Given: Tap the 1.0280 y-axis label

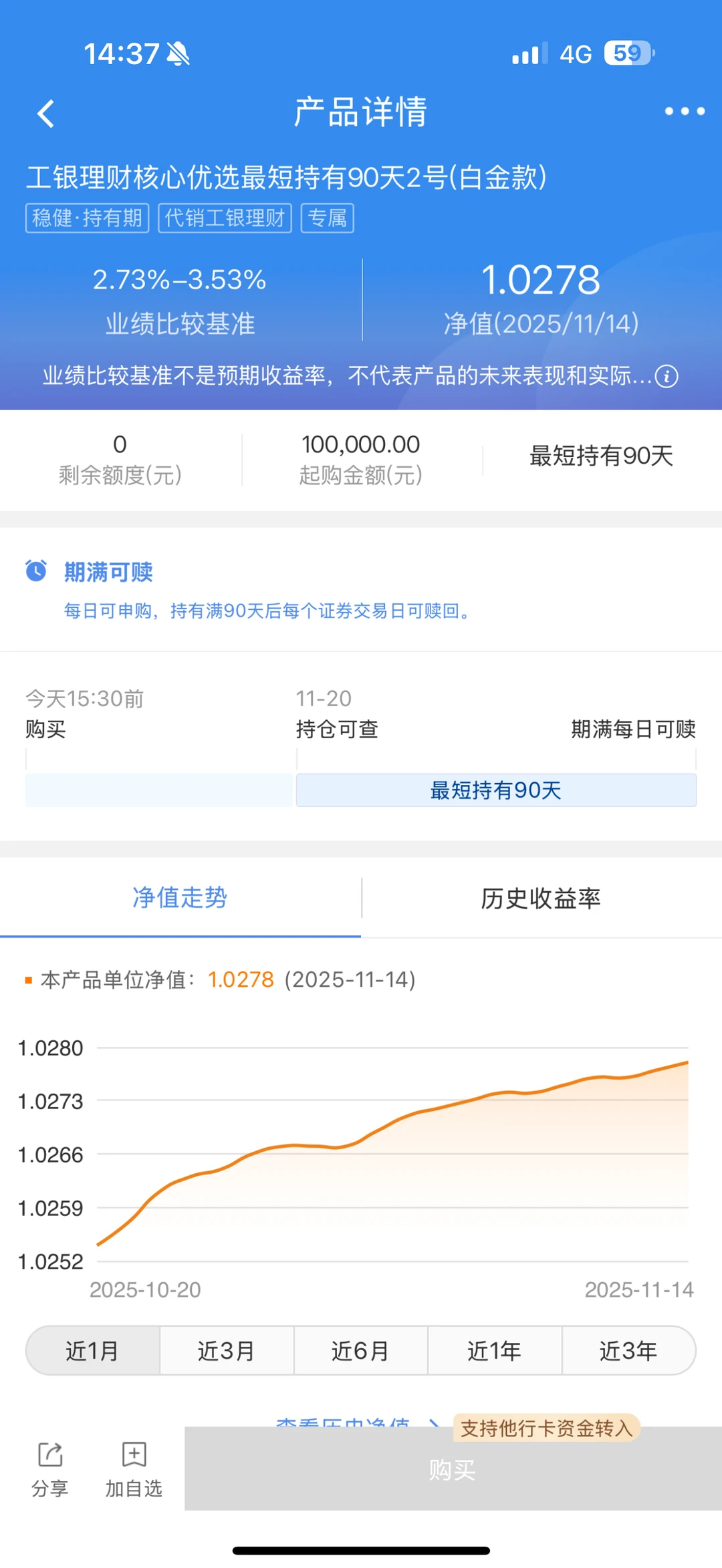Looking at the screenshot, I should (x=51, y=1048).
